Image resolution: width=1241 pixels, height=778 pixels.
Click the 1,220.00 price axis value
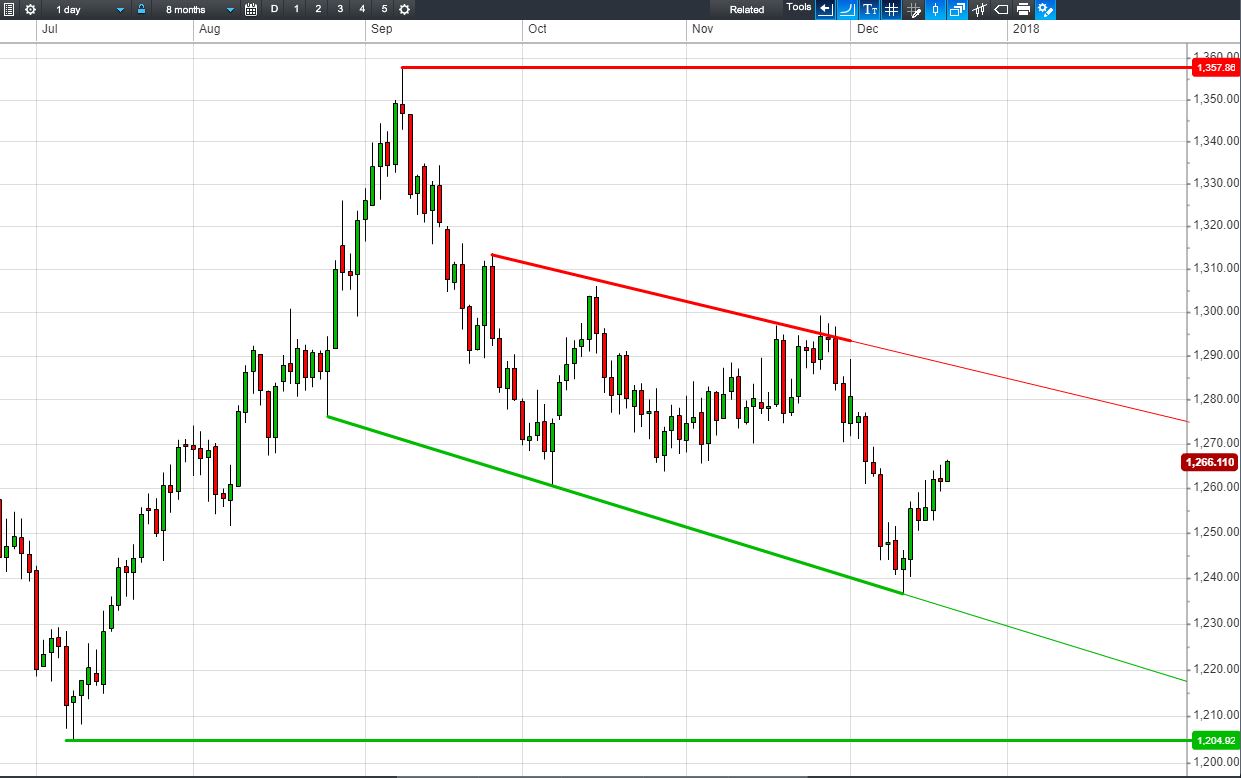coord(1214,669)
